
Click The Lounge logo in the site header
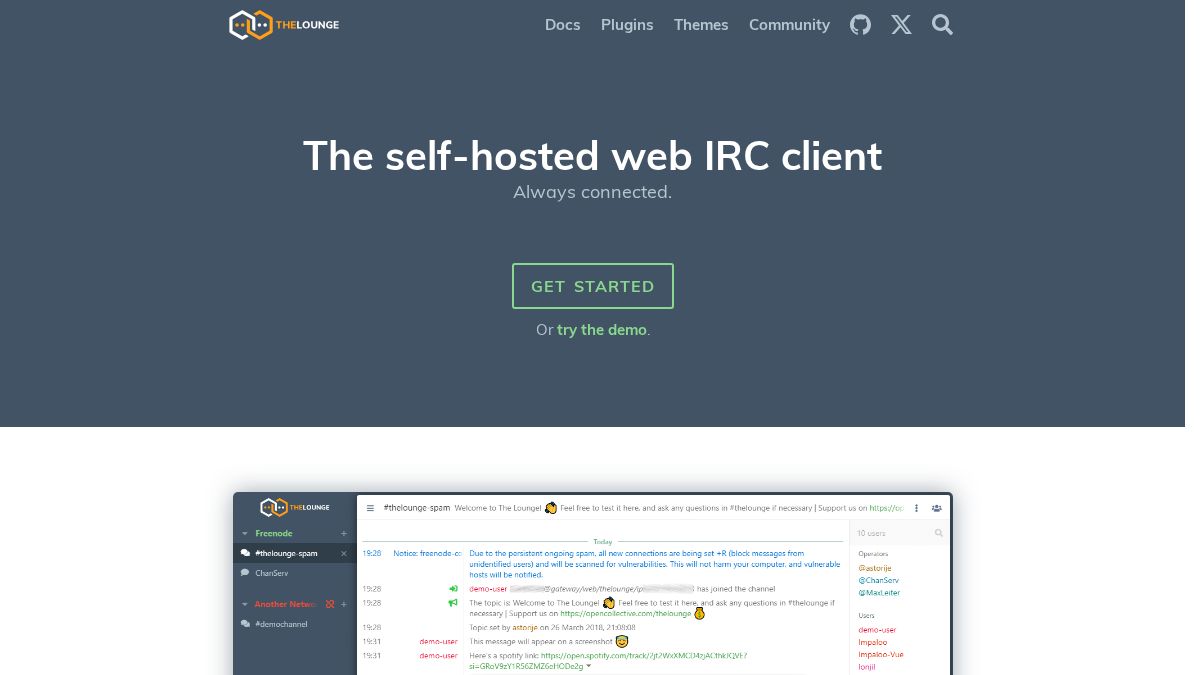284,25
